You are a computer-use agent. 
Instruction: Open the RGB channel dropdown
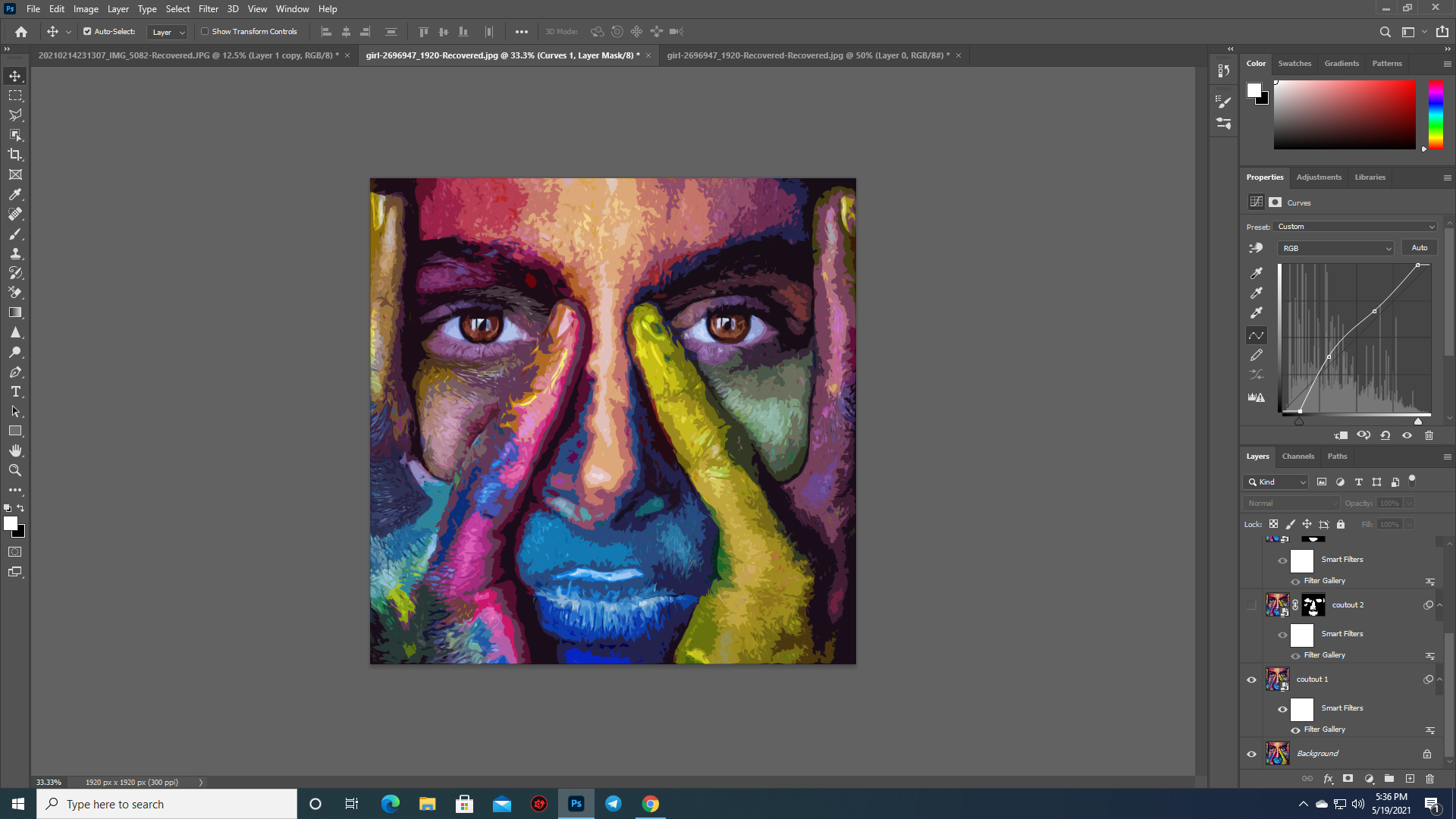1335,248
